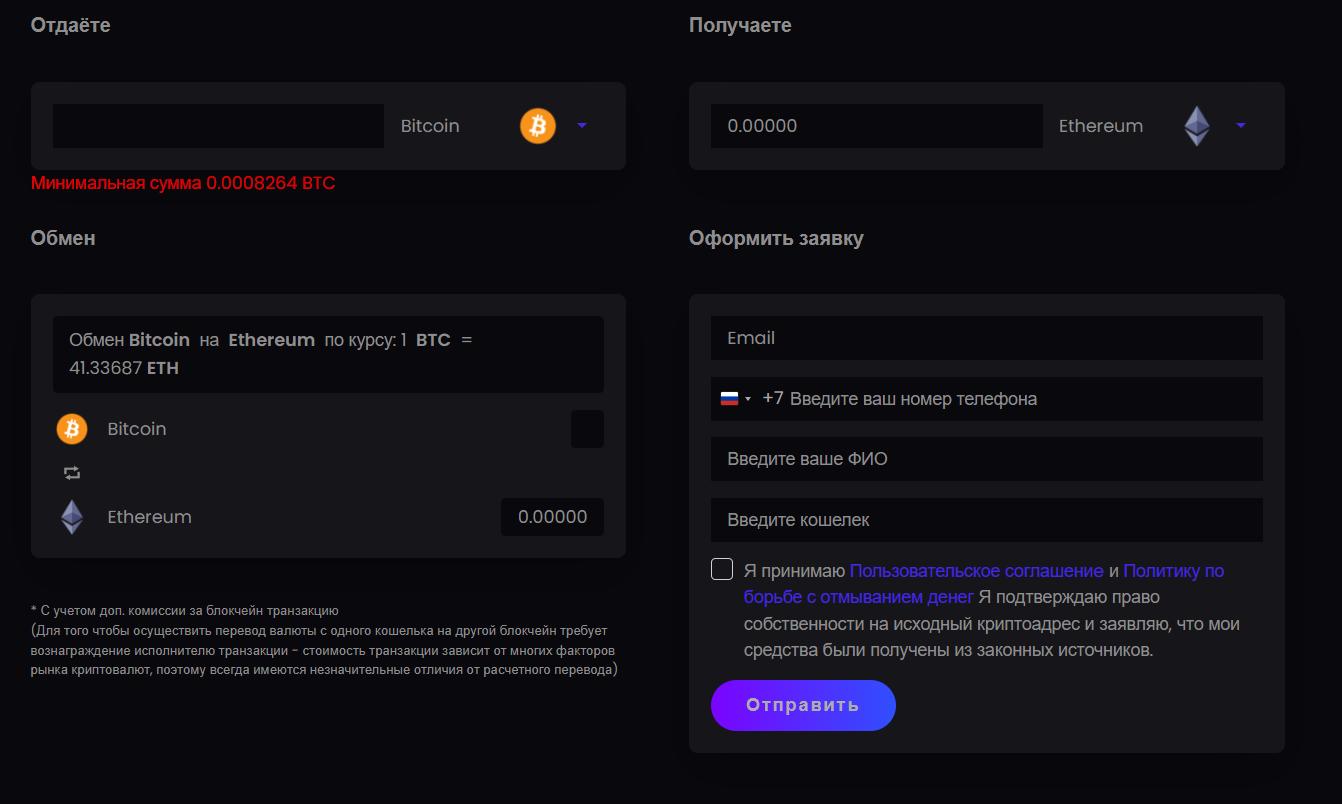The width and height of the screenshot is (1342, 804).
Task: Click the small Bitcoin amount box in Обмен panel
Action: [587, 429]
